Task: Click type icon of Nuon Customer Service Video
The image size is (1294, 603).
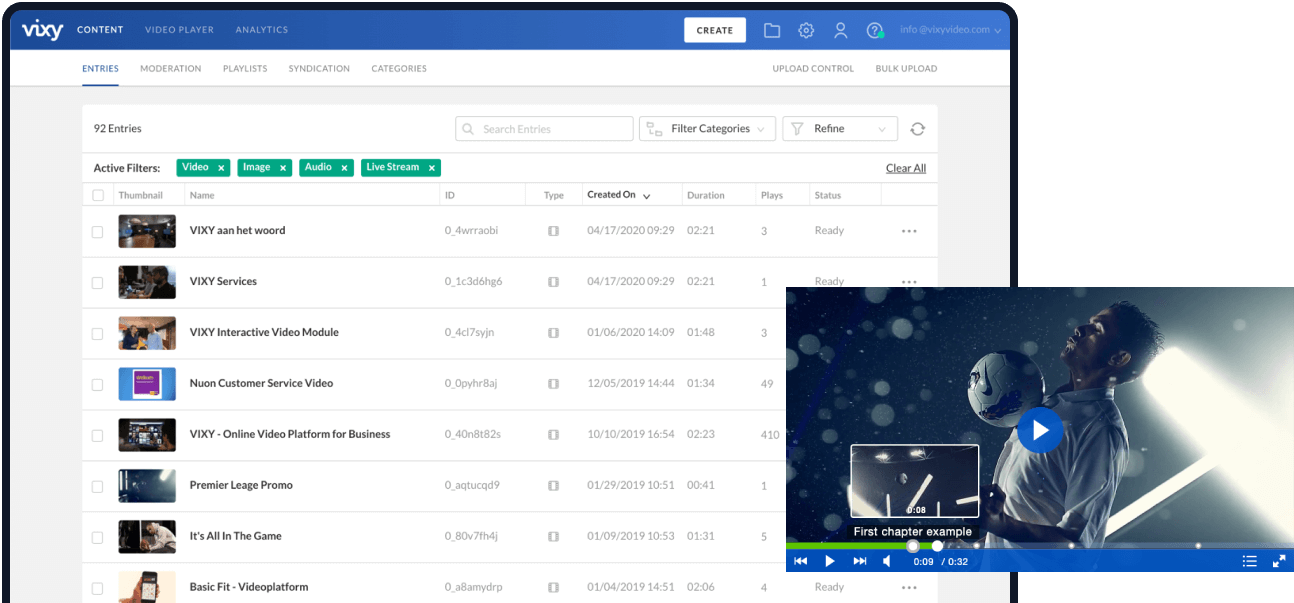Action: click(553, 384)
